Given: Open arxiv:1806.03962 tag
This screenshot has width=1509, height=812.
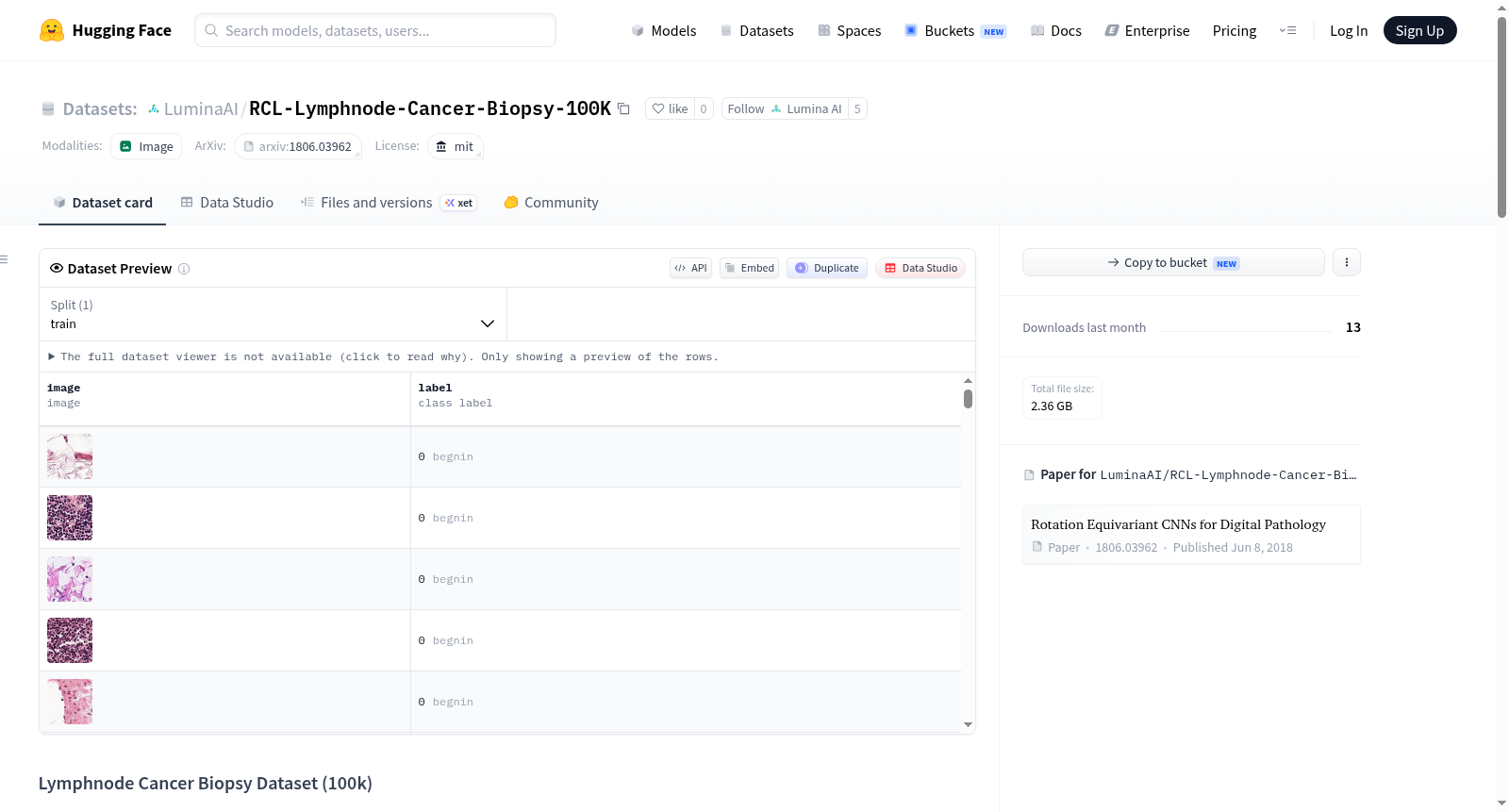Looking at the screenshot, I should pos(297,146).
